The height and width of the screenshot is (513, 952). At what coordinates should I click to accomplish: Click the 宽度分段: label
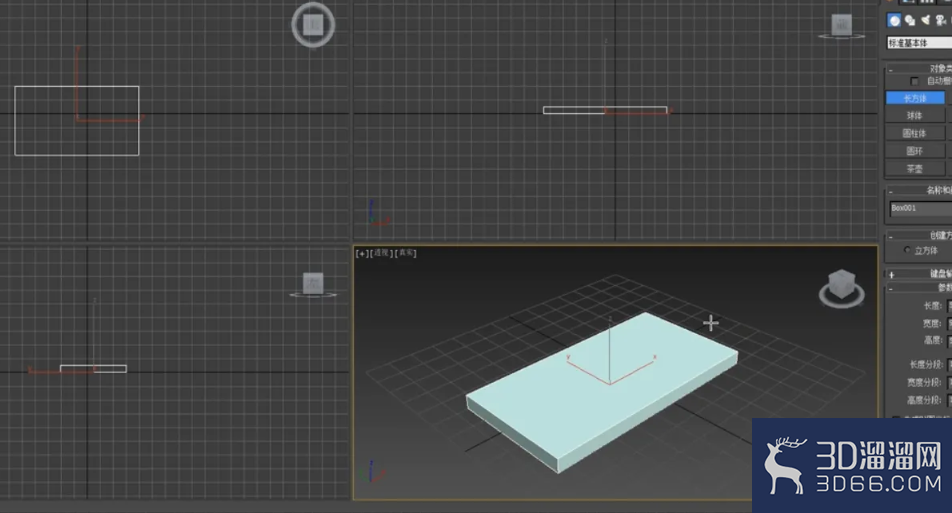click(925, 382)
